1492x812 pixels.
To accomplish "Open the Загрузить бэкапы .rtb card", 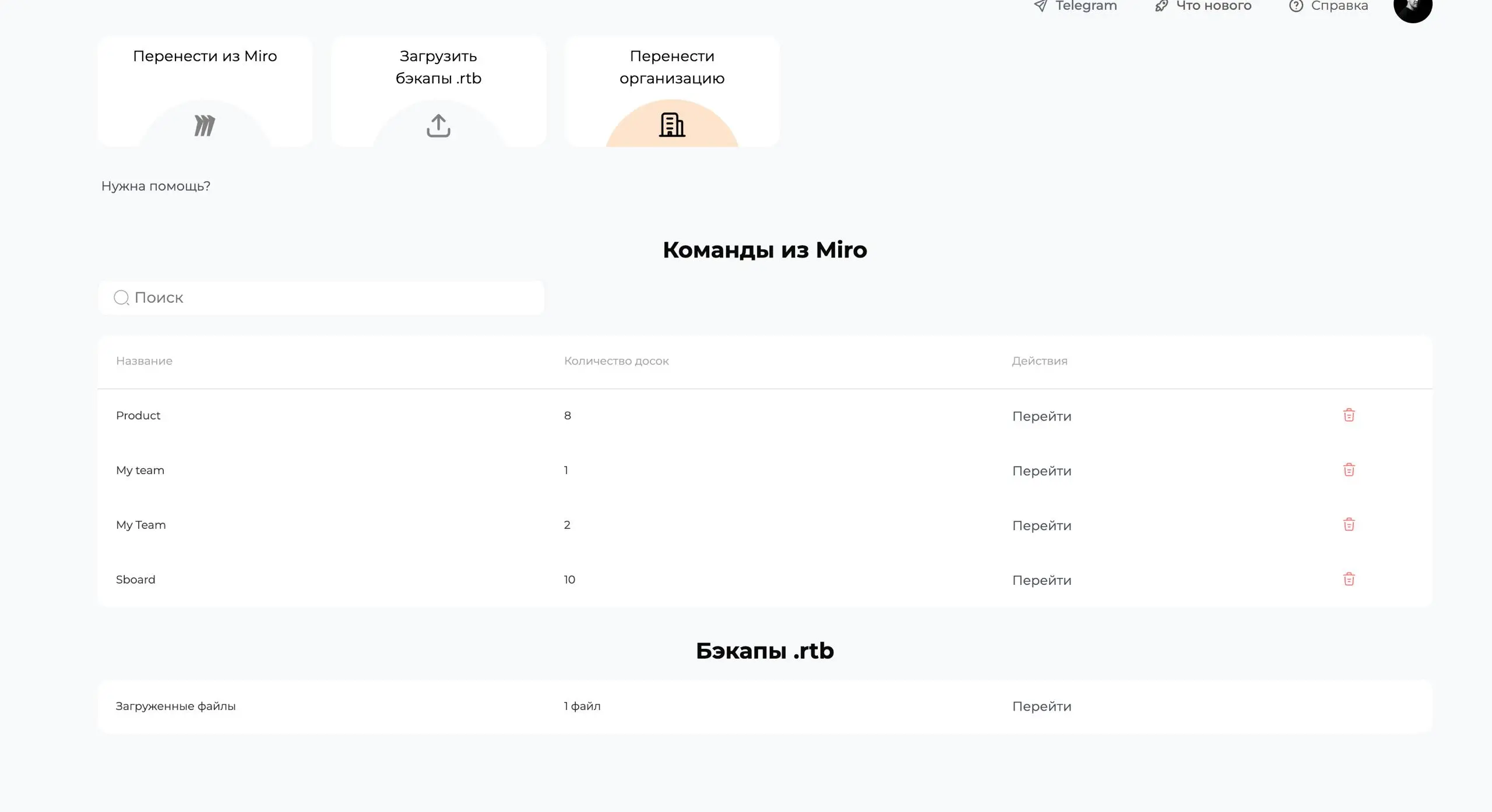I will point(438,91).
